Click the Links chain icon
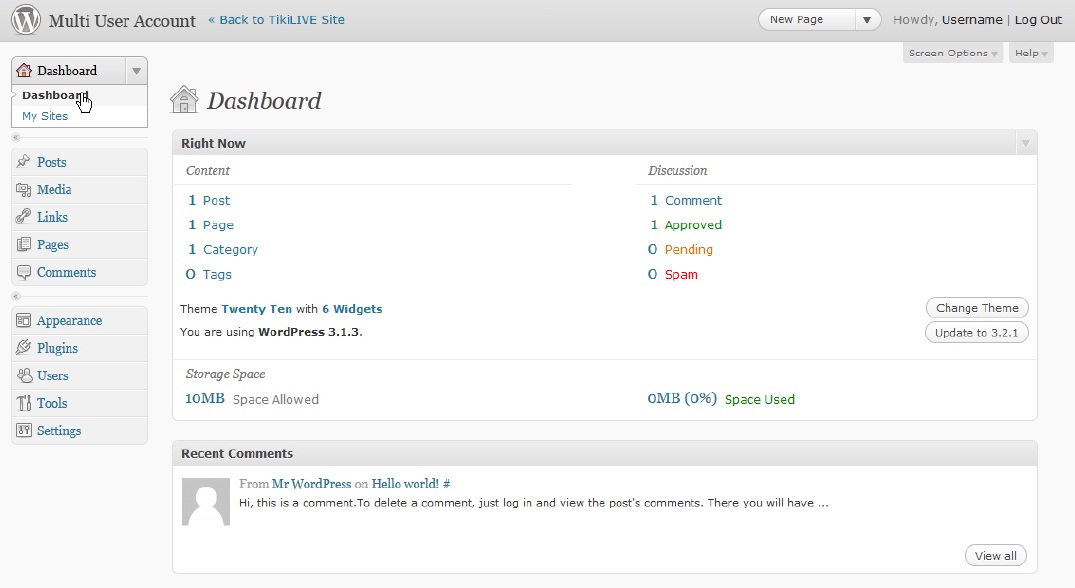Image resolution: width=1075 pixels, height=588 pixels. tap(23, 217)
